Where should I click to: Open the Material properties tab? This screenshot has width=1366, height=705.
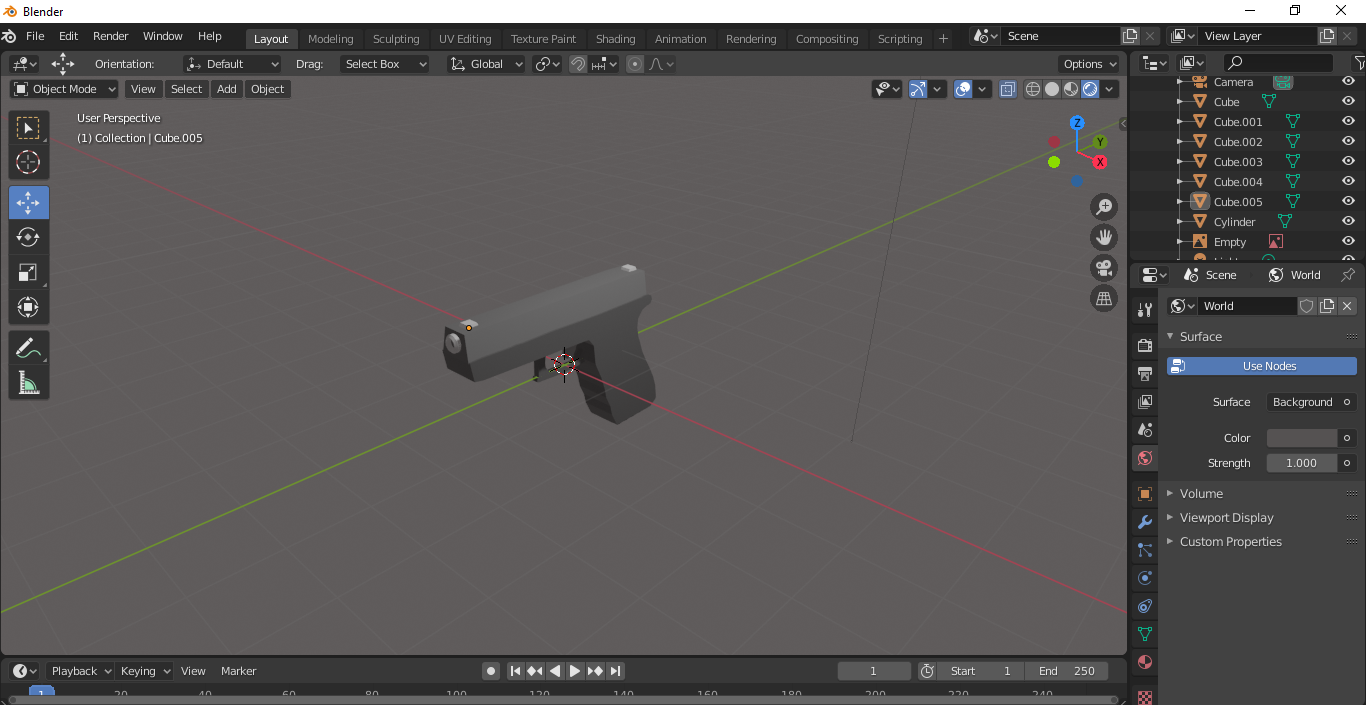[1145, 662]
